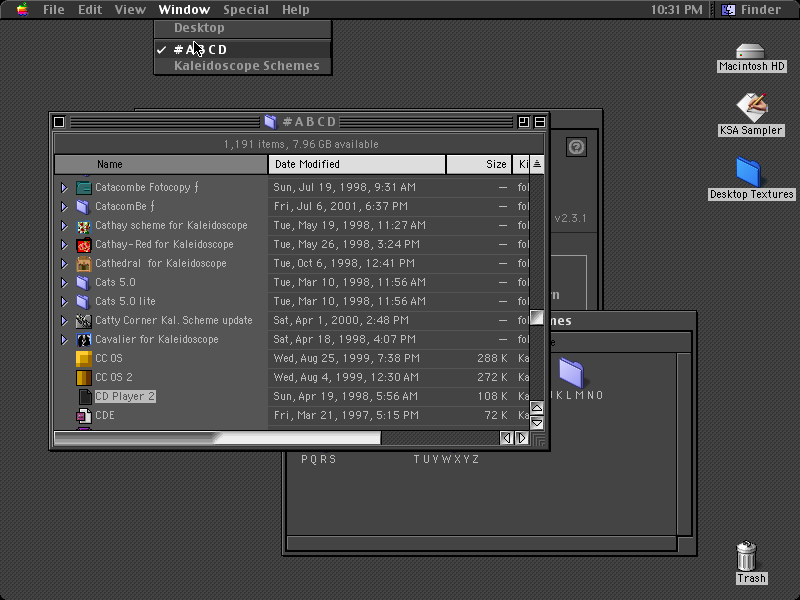Open the Macintosh HD drive icon

[750, 52]
